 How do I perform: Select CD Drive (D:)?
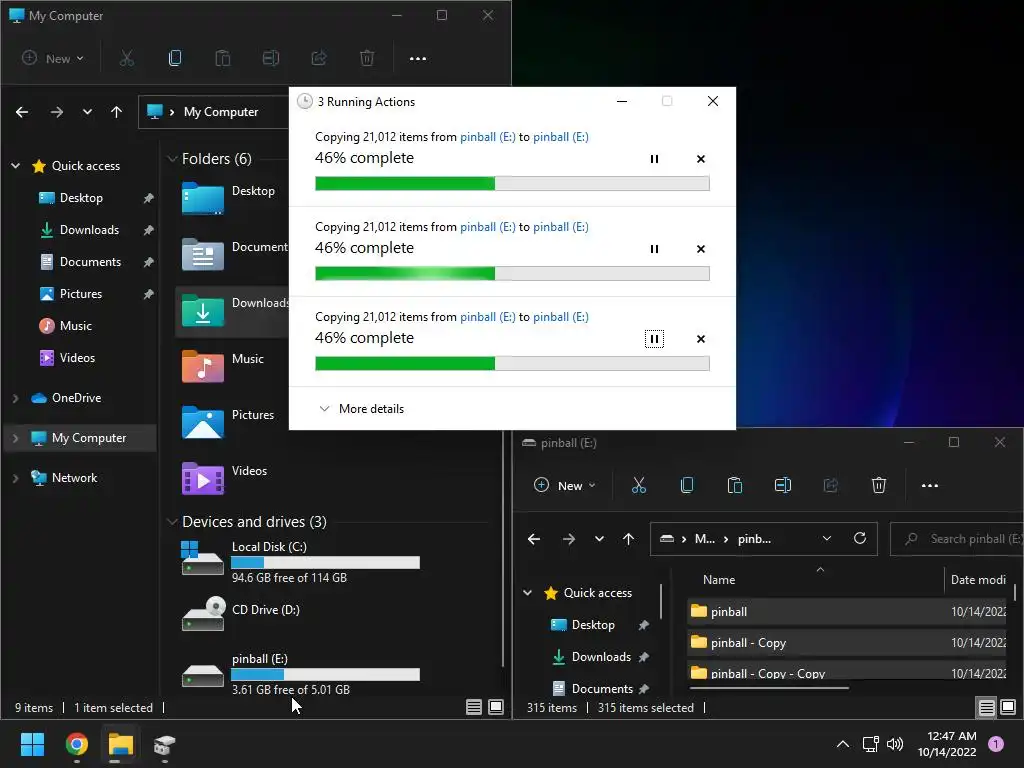click(x=242, y=614)
